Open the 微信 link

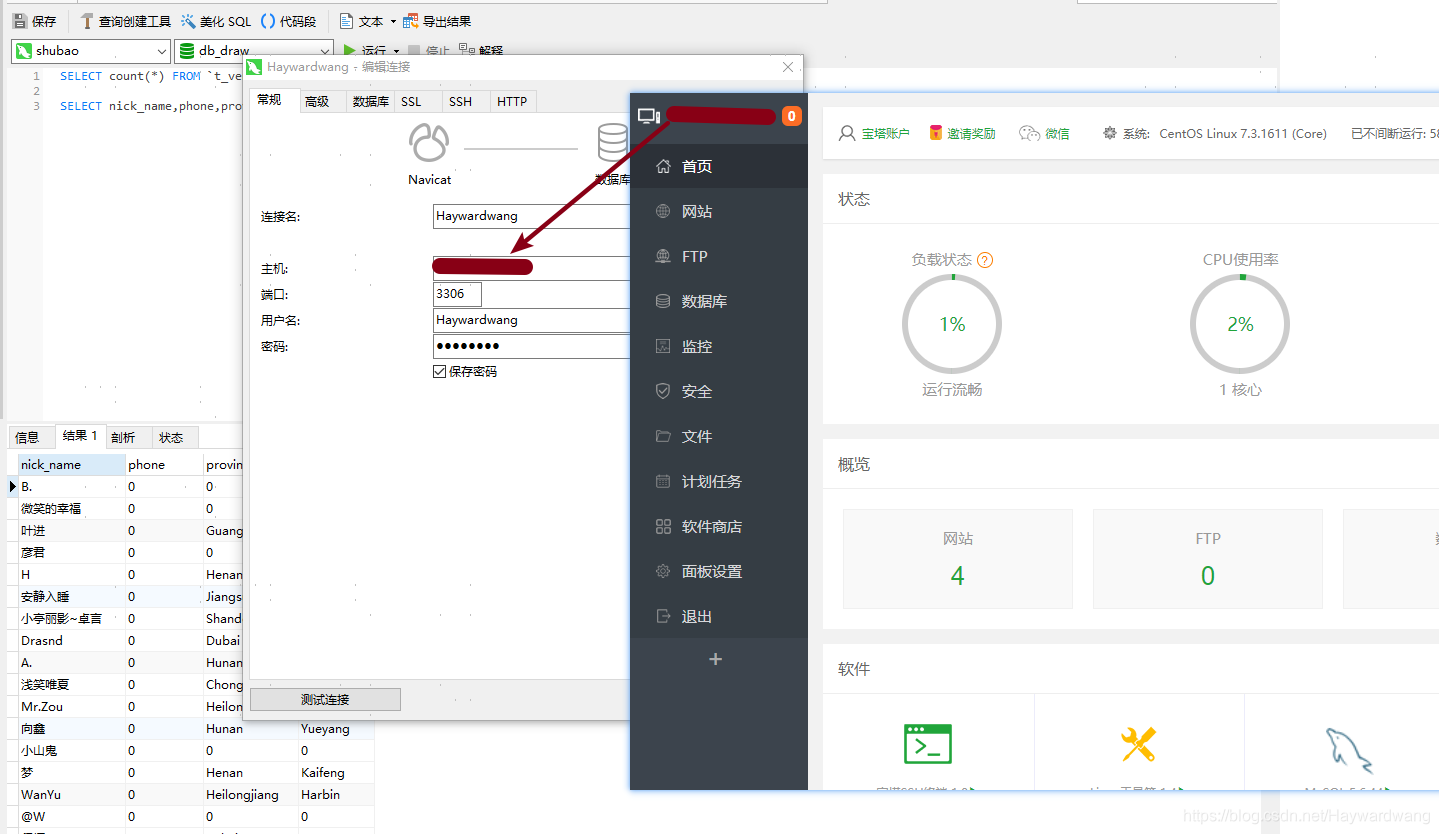click(1057, 133)
